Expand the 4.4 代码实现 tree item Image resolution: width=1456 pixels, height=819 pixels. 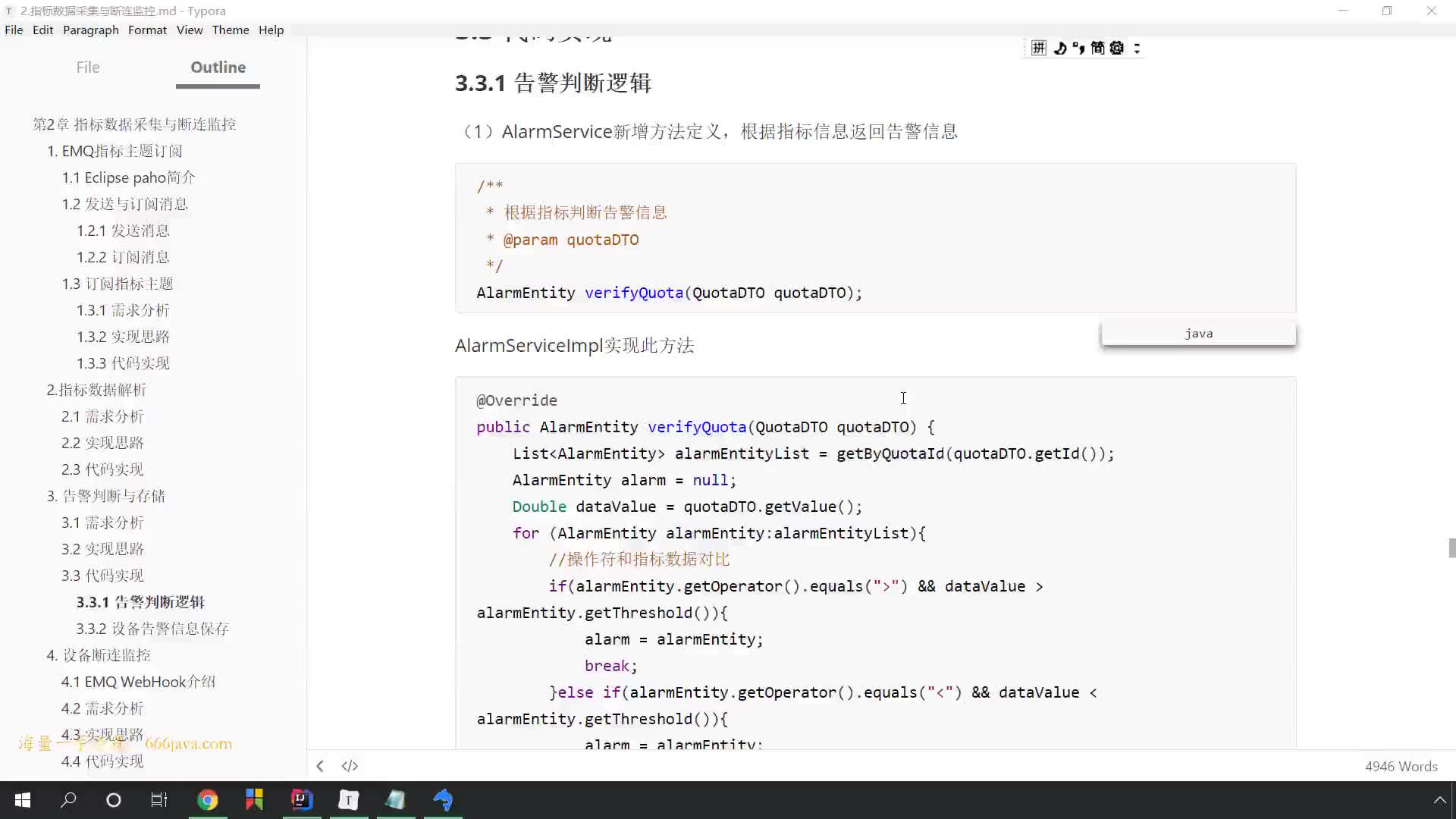point(102,761)
